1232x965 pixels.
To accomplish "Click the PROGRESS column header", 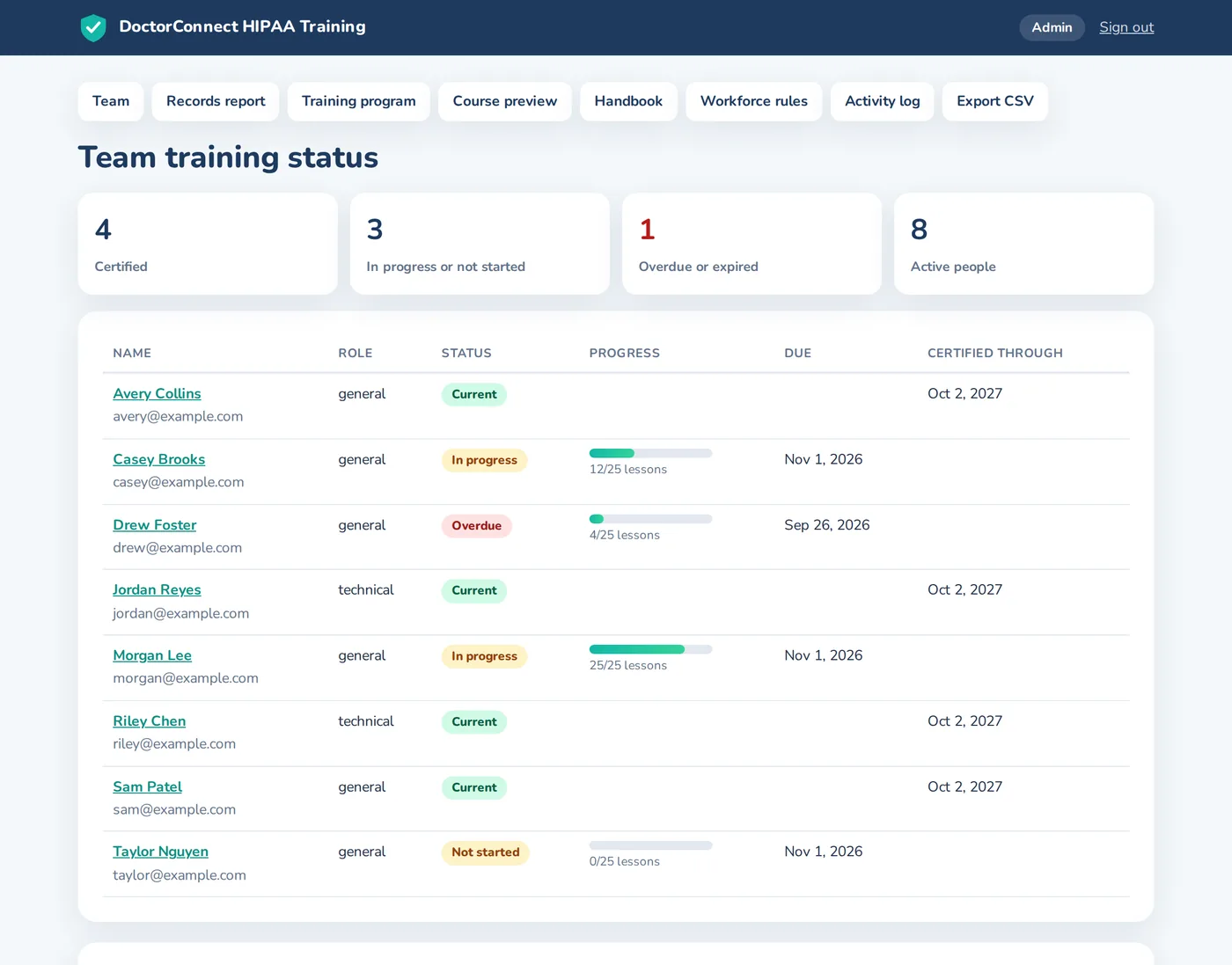I will [x=625, y=353].
